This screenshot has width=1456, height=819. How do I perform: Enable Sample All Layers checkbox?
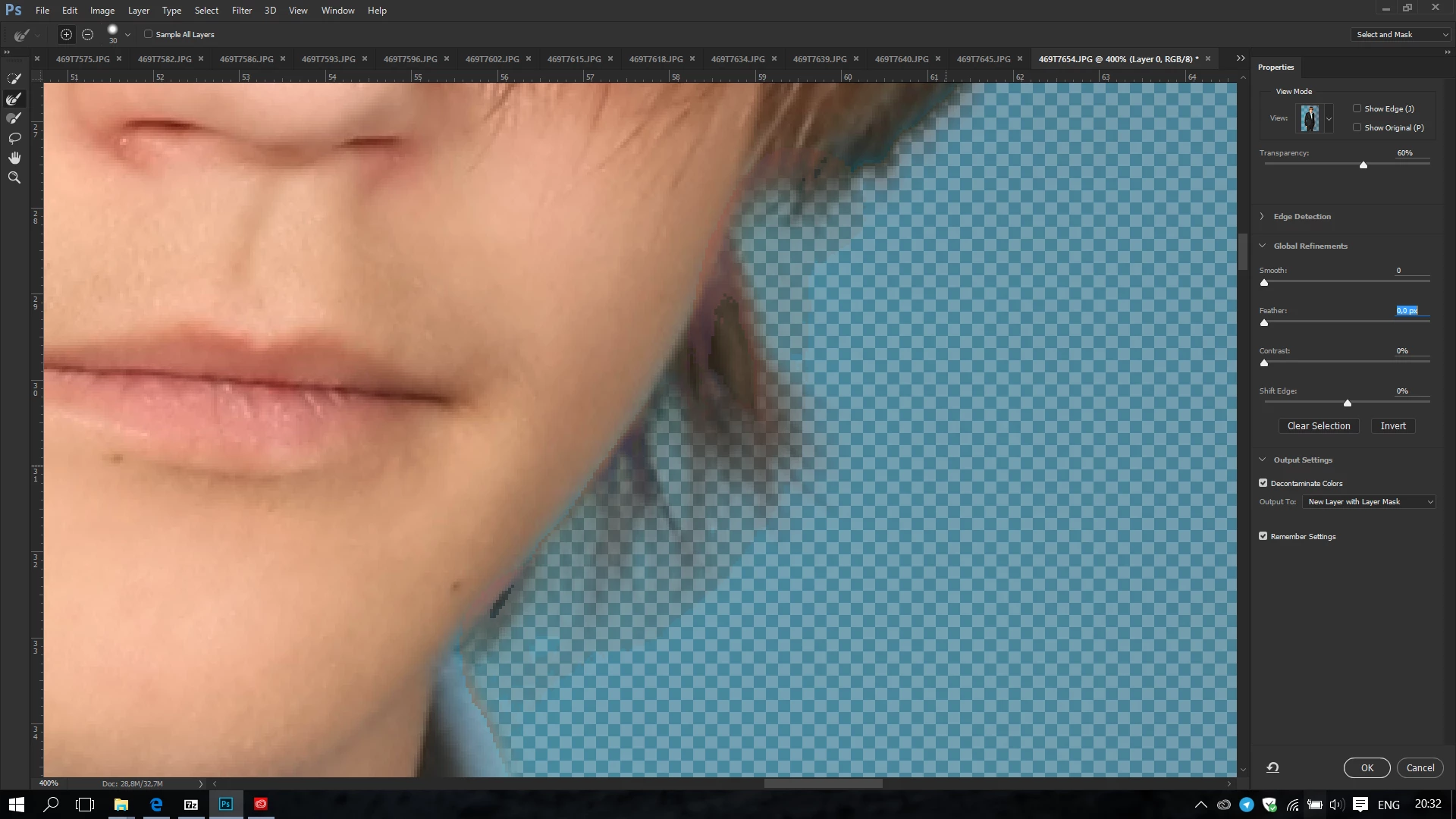[x=149, y=34]
